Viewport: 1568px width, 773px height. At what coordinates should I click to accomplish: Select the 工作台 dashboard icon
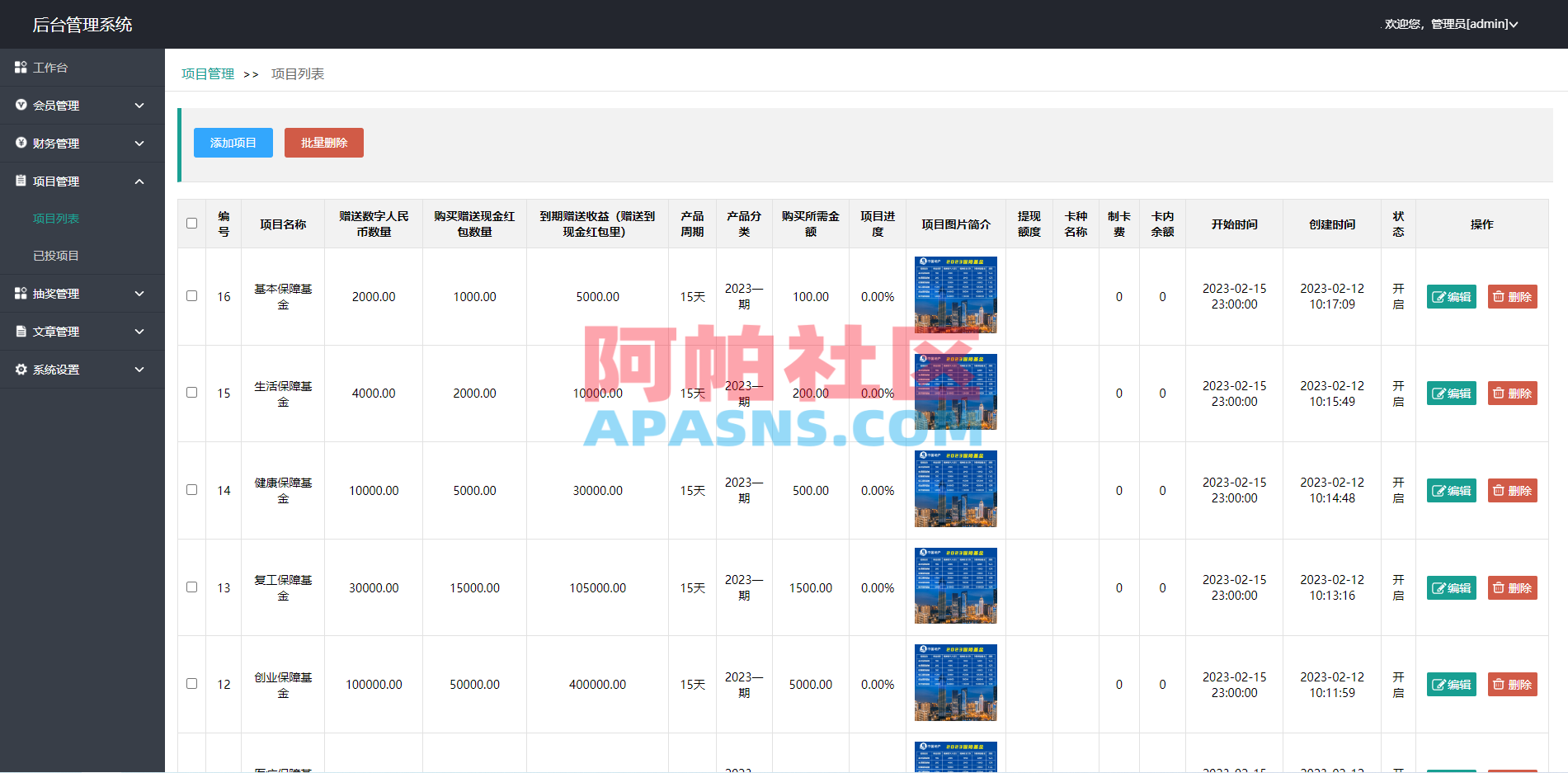click(21, 67)
